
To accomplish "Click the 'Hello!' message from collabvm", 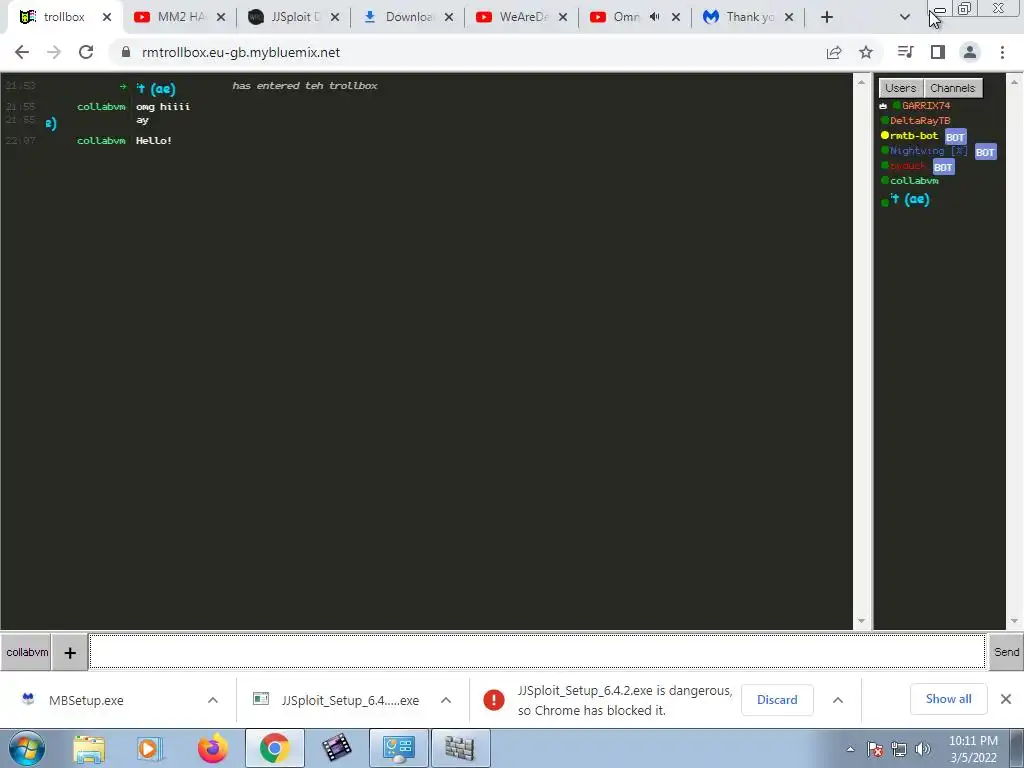I will click(x=153, y=140).
